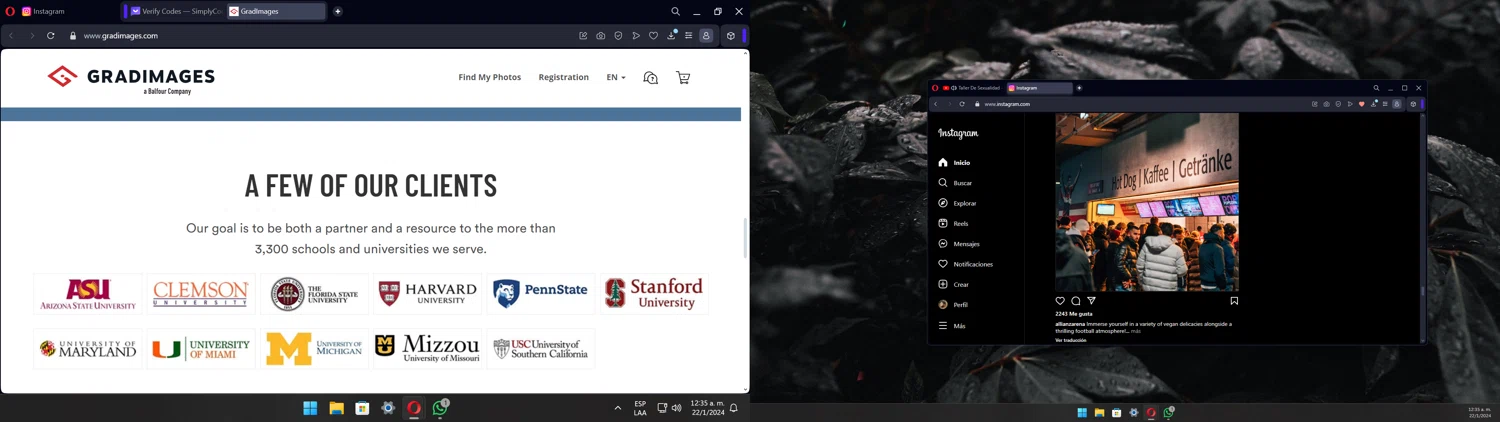Open Opera downloads in the GradImages window toolbar
Screen dimensions: 1500x422
click(671, 36)
